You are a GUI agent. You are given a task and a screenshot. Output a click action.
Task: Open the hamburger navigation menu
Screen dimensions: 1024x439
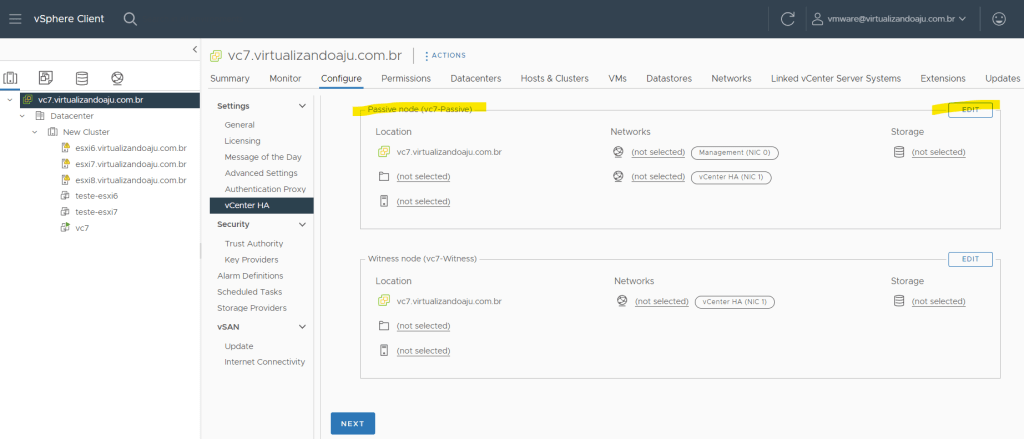[15, 19]
